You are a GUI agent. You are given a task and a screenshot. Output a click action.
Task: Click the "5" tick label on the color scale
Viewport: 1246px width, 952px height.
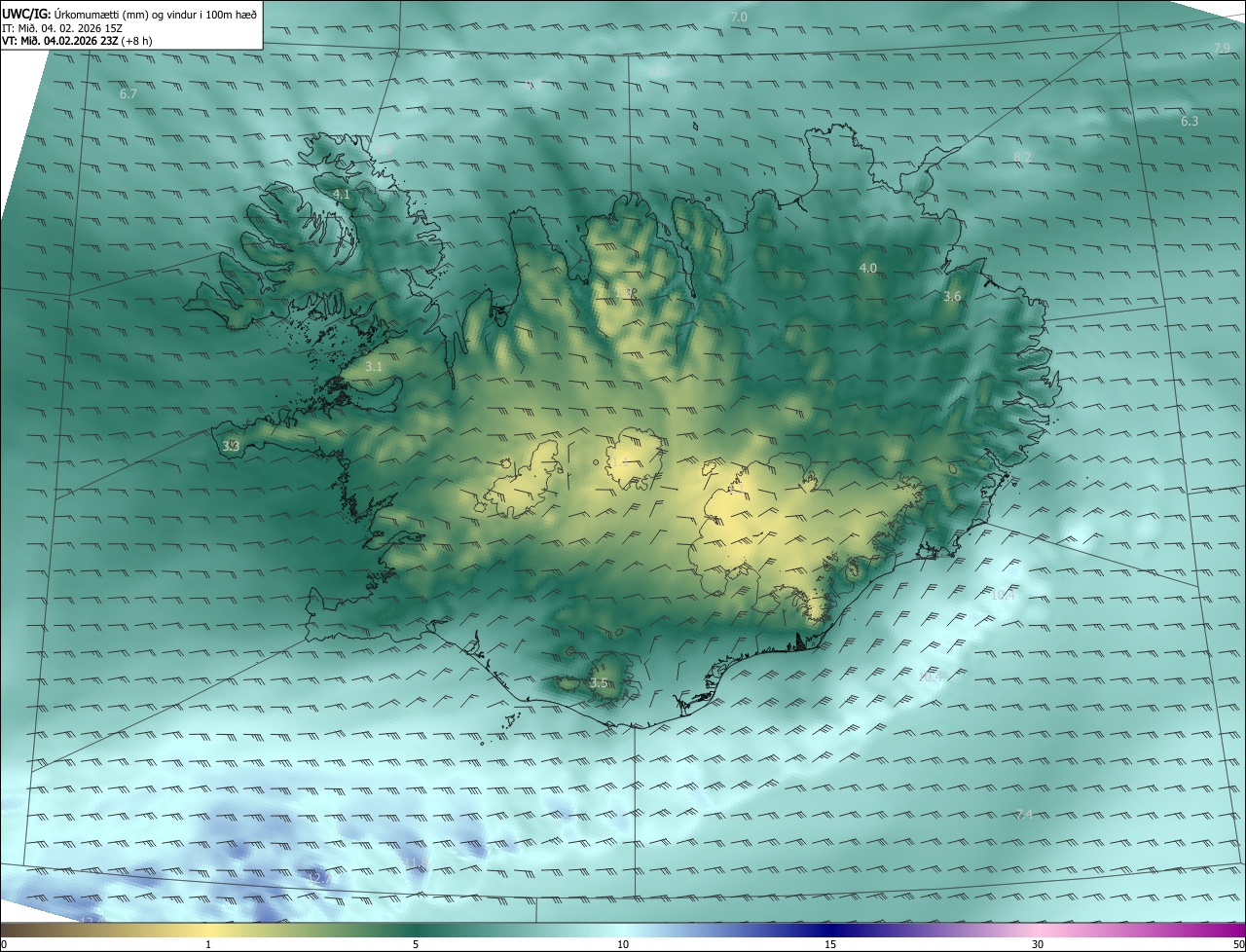click(416, 944)
